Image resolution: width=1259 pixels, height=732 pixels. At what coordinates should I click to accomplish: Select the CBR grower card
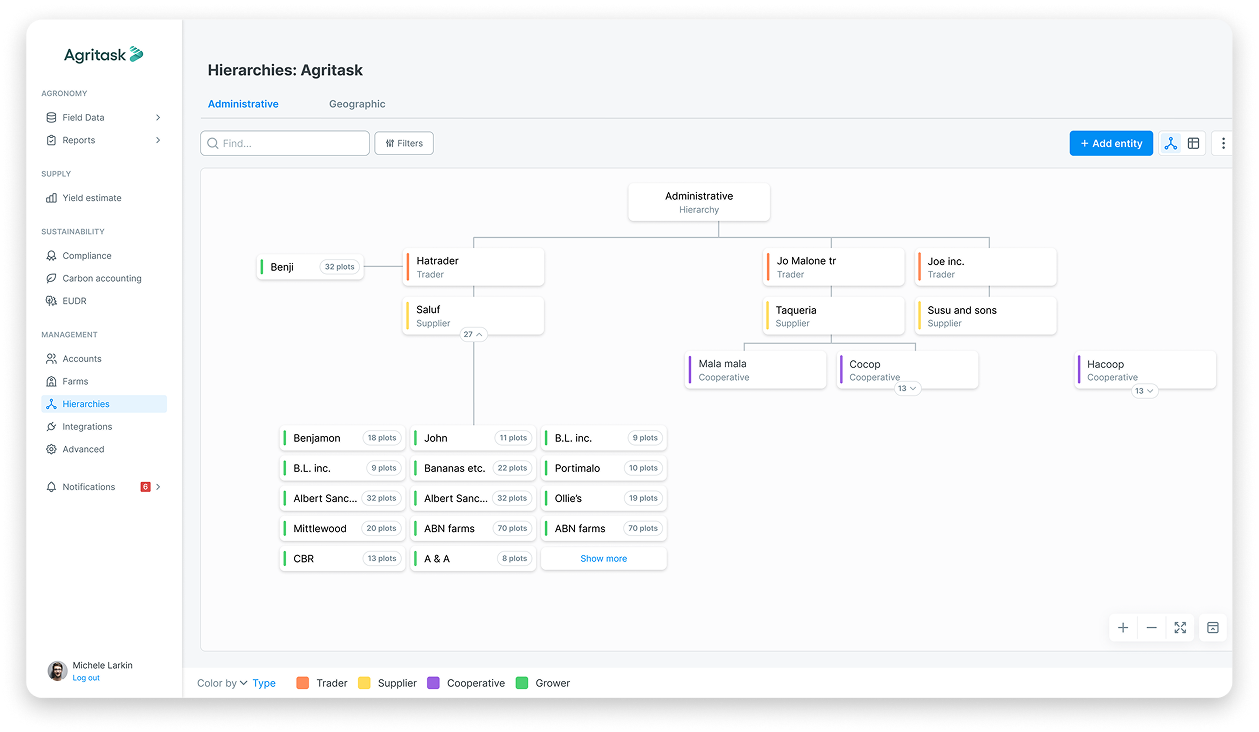click(343, 559)
